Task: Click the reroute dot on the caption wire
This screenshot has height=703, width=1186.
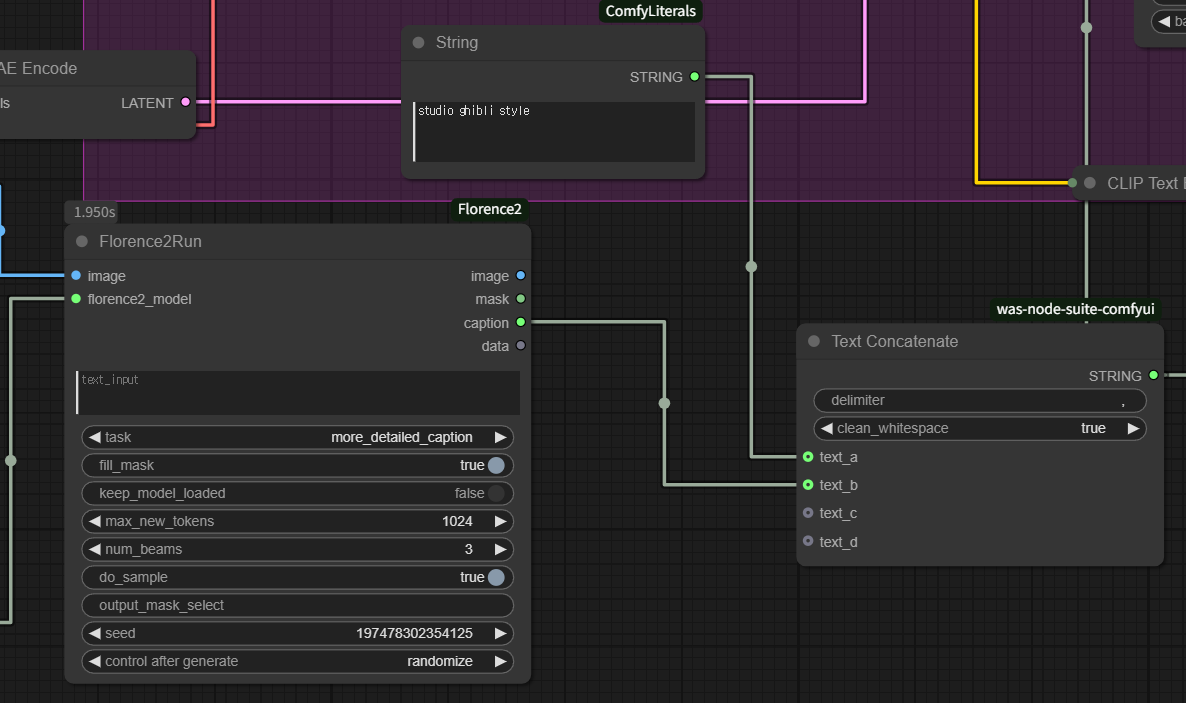Action: [x=664, y=403]
